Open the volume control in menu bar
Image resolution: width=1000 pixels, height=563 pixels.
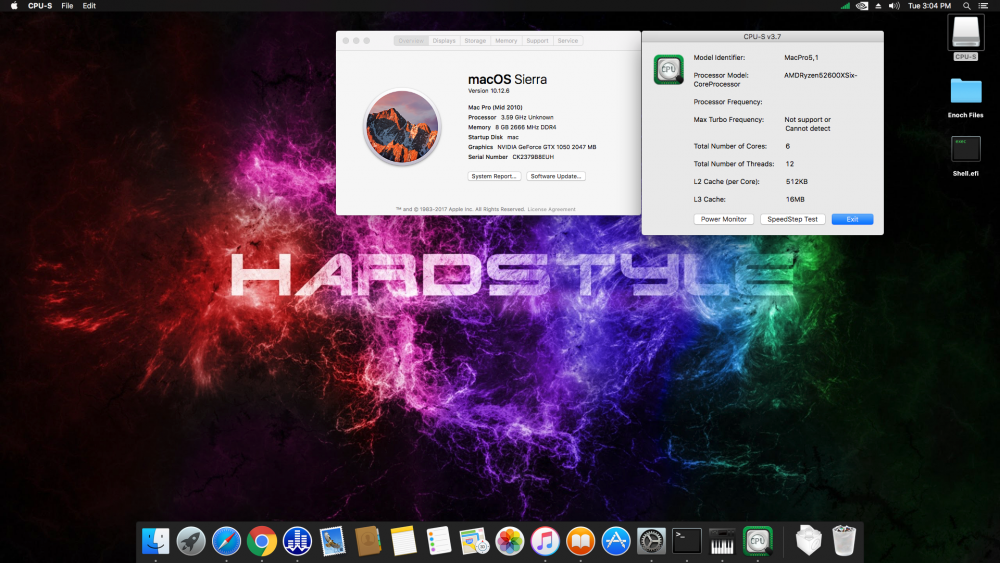894,6
